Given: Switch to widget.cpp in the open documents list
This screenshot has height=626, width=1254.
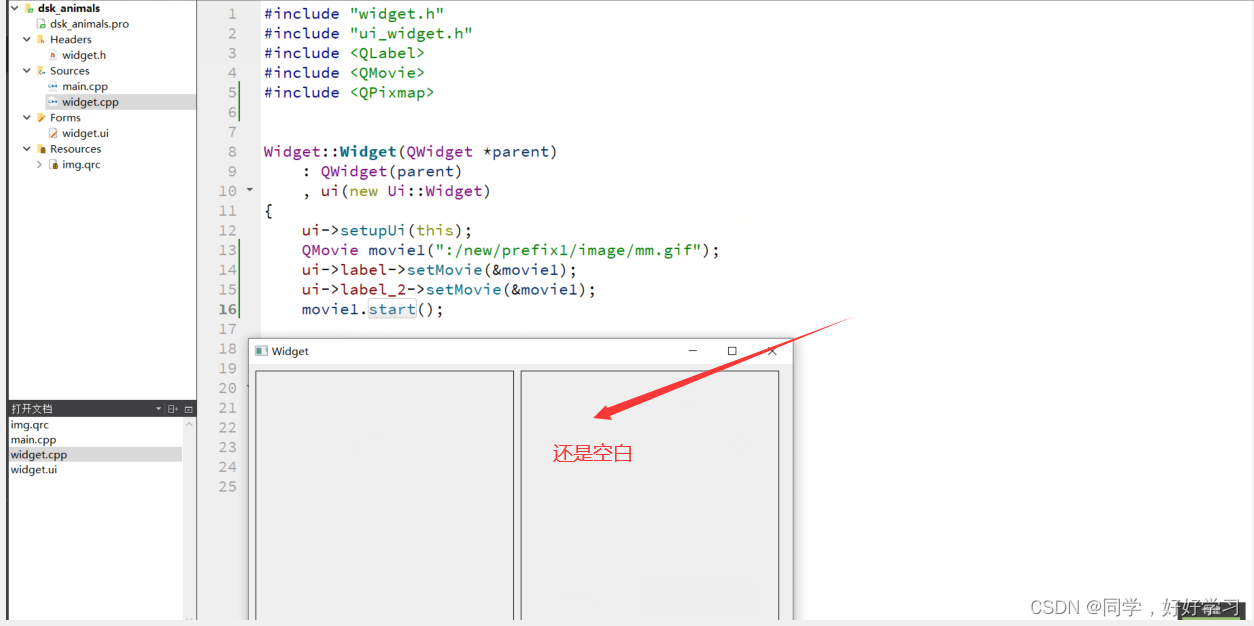Looking at the screenshot, I should click(39, 454).
